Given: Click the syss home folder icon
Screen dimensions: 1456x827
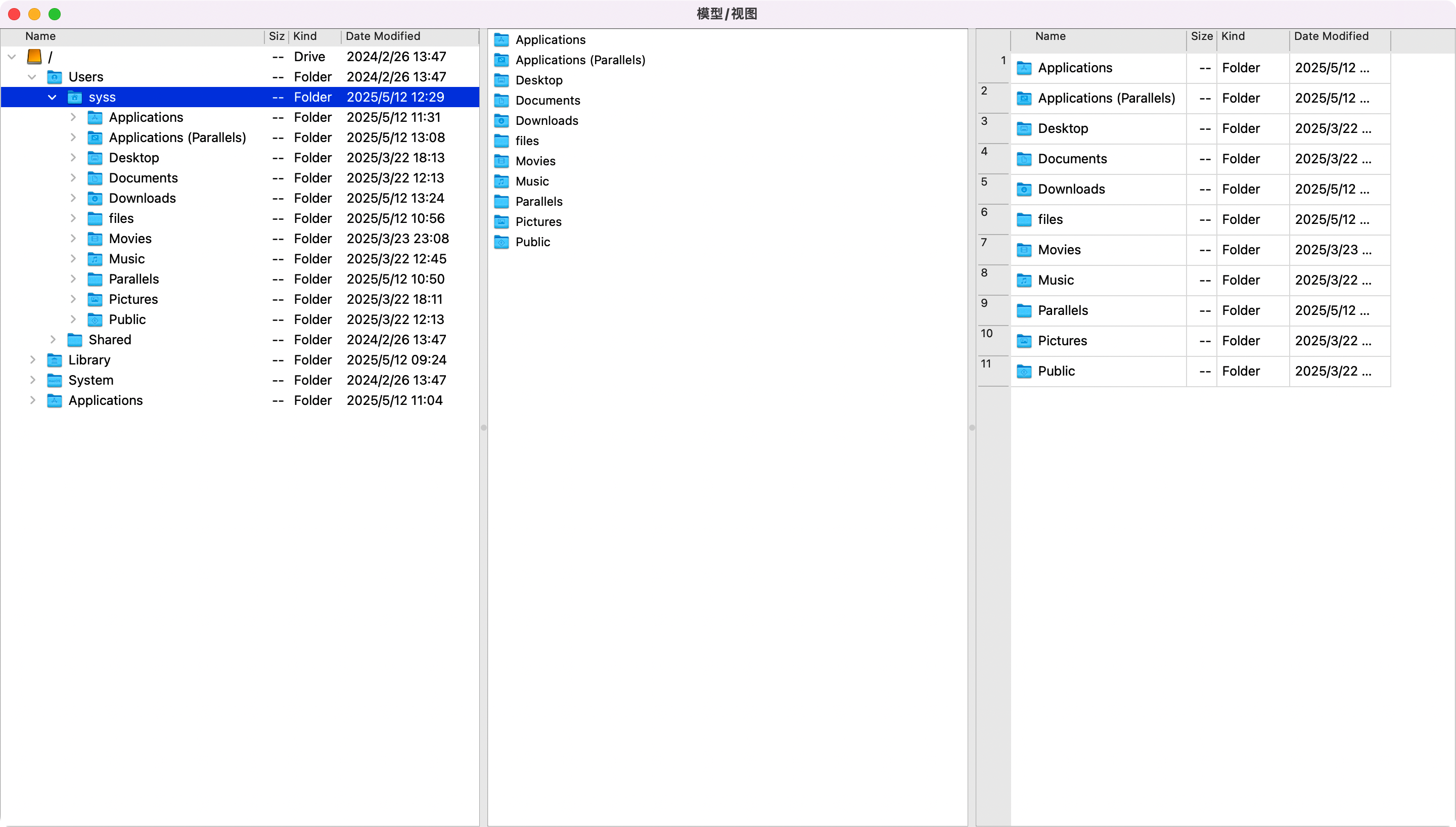Looking at the screenshot, I should pyautogui.click(x=75, y=97).
